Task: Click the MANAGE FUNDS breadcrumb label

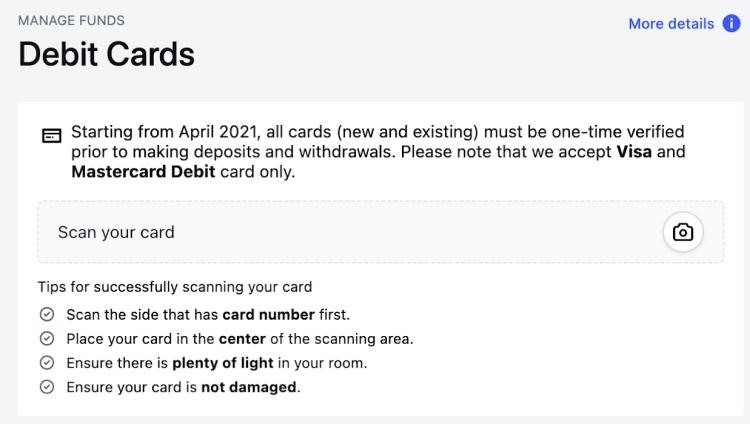Action: [71, 21]
